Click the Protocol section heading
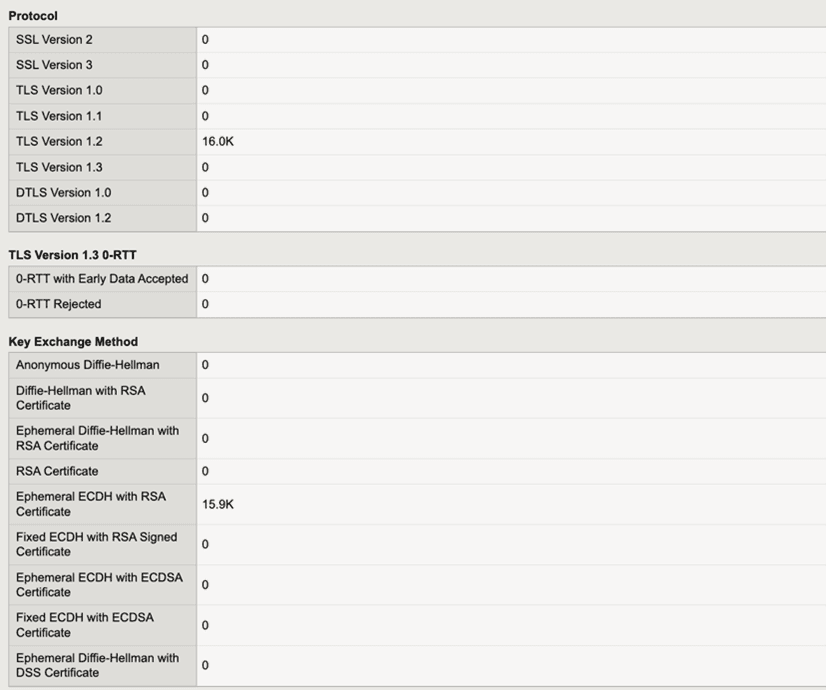The image size is (826, 690). [x=33, y=16]
